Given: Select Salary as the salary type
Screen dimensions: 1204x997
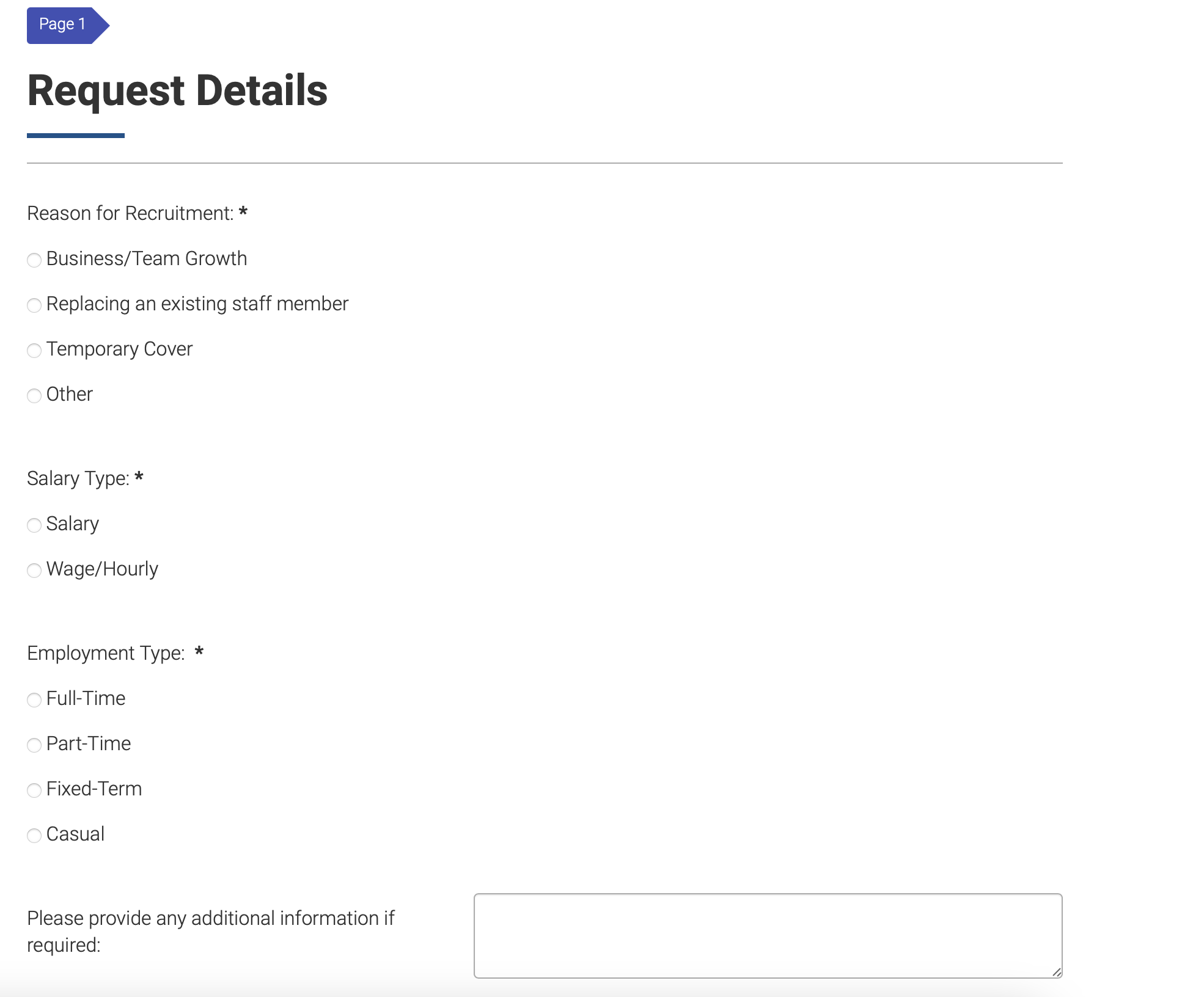Looking at the screenshot, I should pyautogui.click(x=34, y=525).
